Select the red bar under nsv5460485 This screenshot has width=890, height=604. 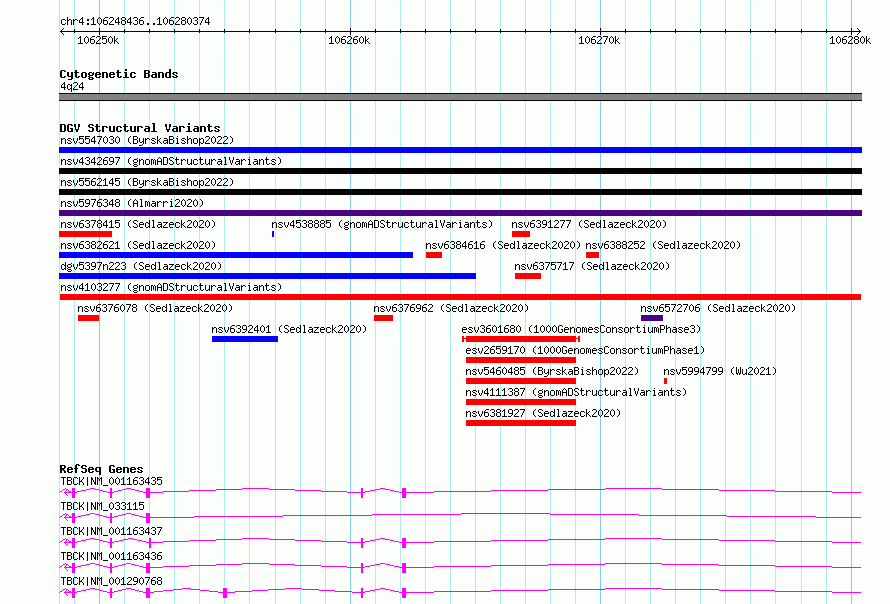pos(520,381)
